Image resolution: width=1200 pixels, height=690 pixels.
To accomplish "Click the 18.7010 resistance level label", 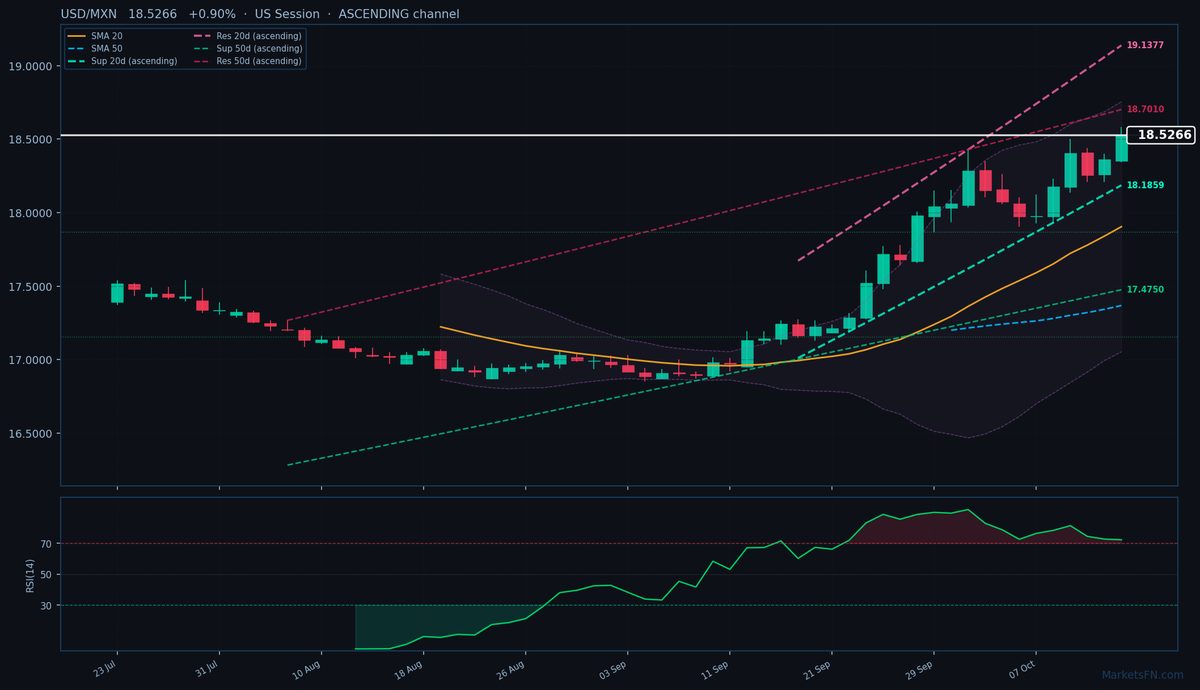I will [1145, 109].
